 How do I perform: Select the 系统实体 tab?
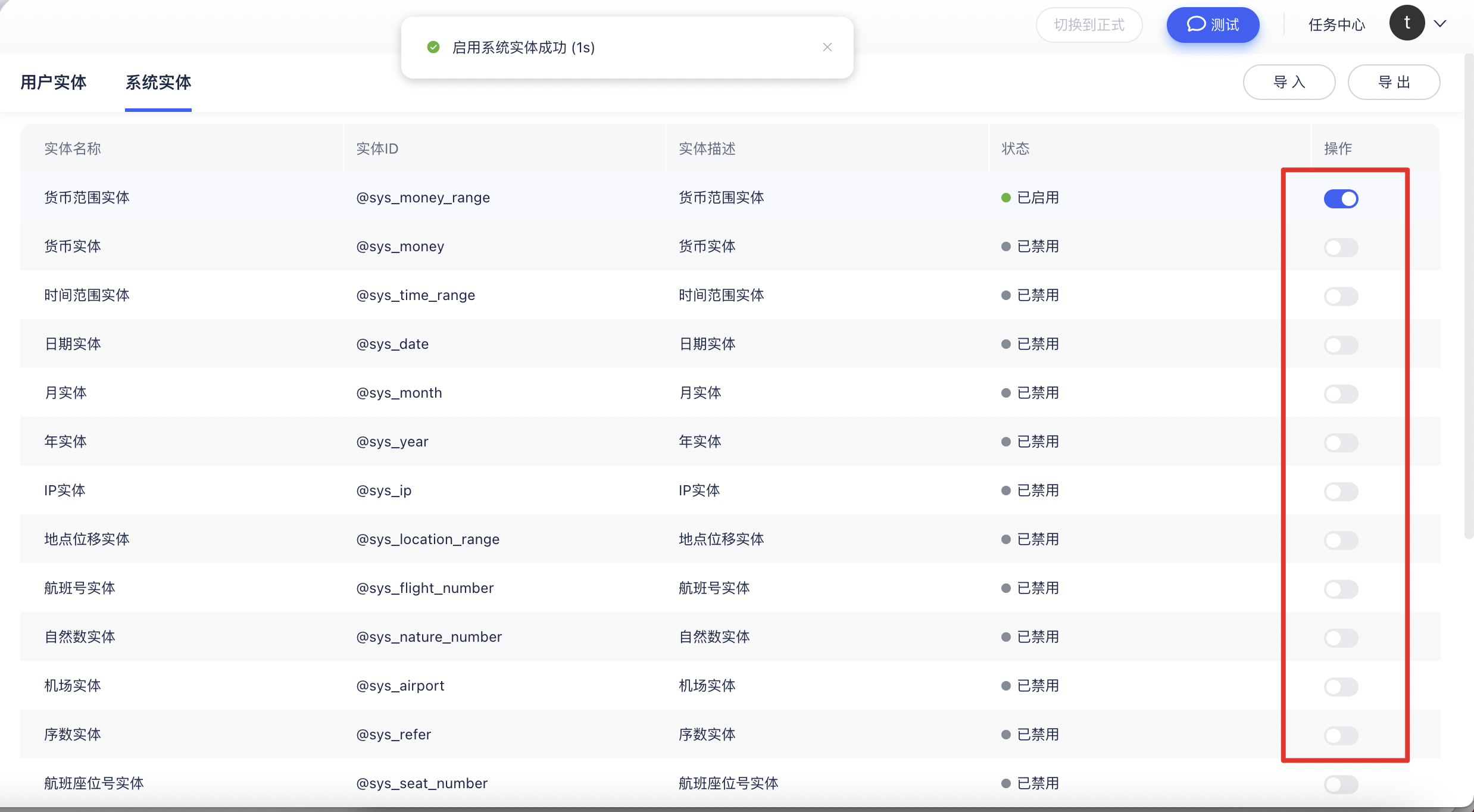point(158,82)
